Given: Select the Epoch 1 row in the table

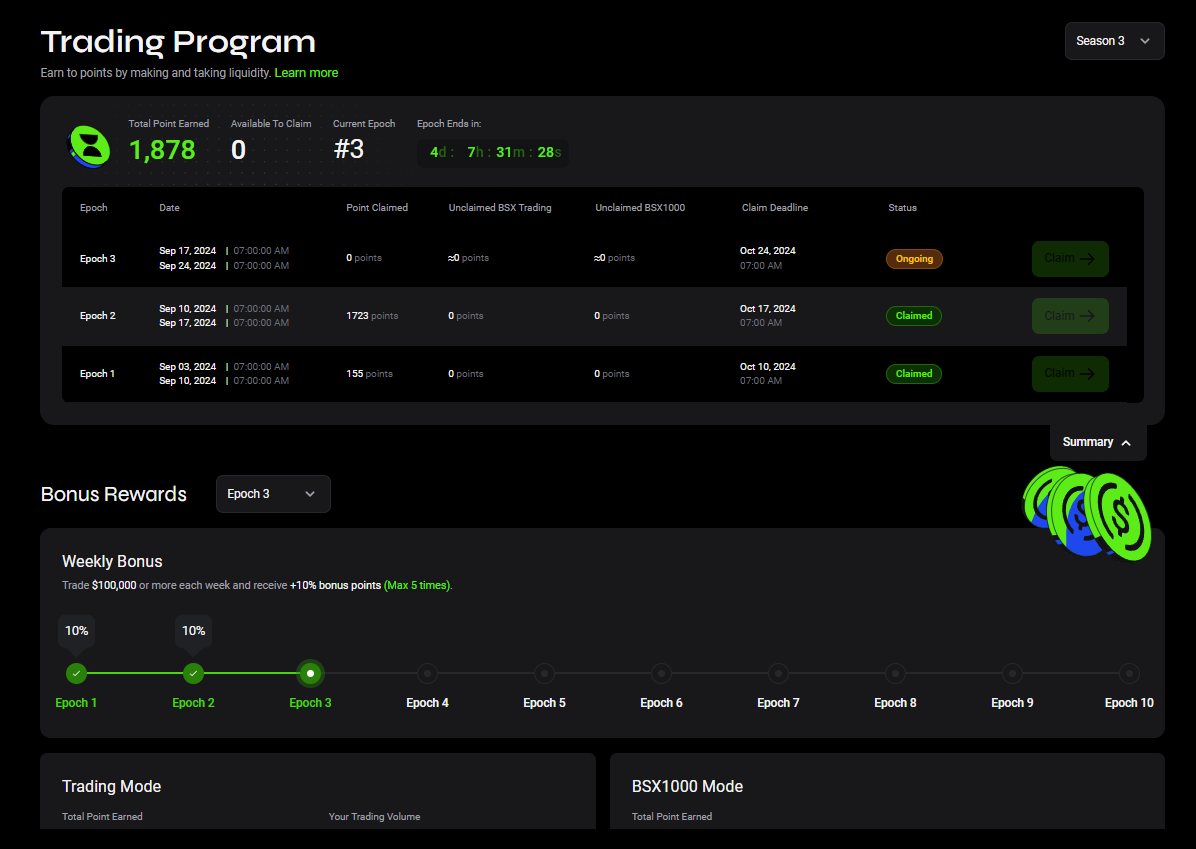Looking at the screenshot, I should click(97, 374).
